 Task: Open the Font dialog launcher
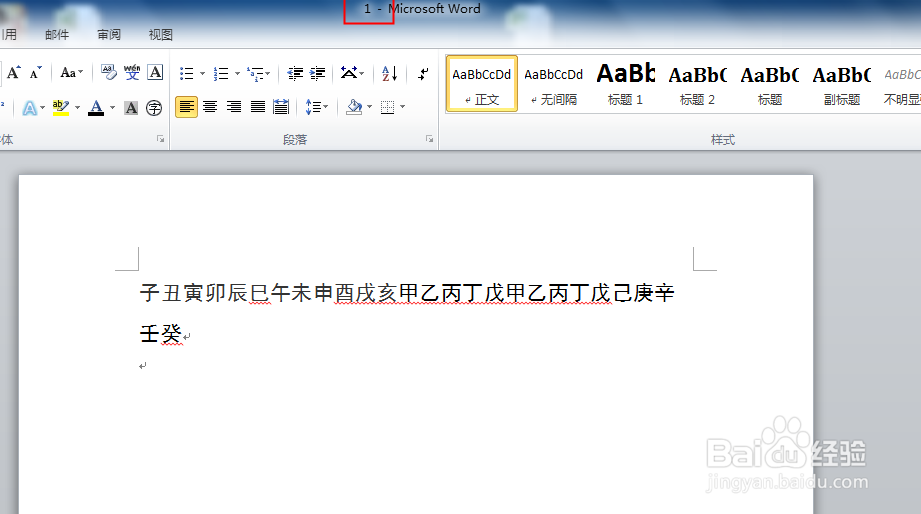[160, 139]
